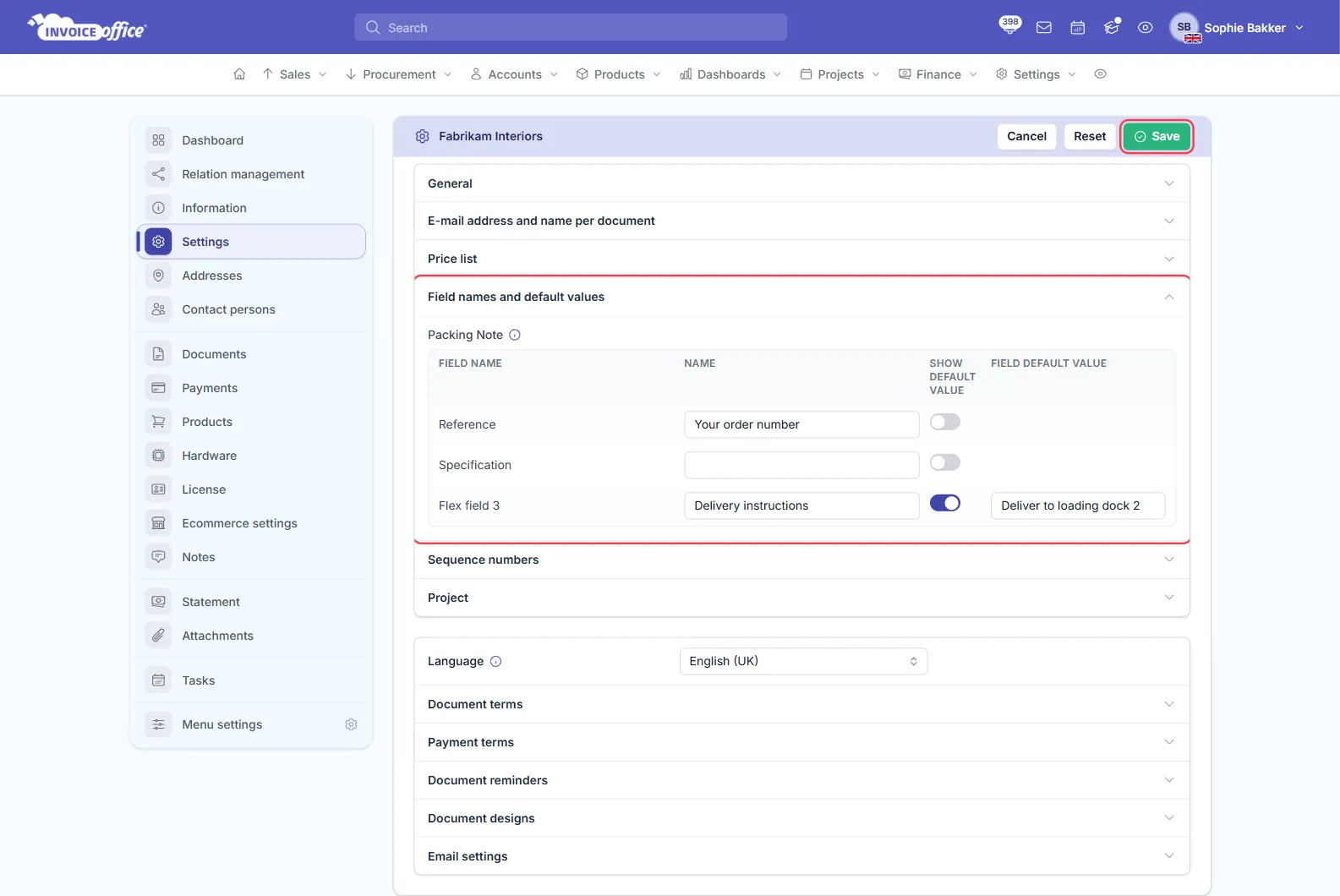Expand the Sequence numbers section

(x=801, y=560)
